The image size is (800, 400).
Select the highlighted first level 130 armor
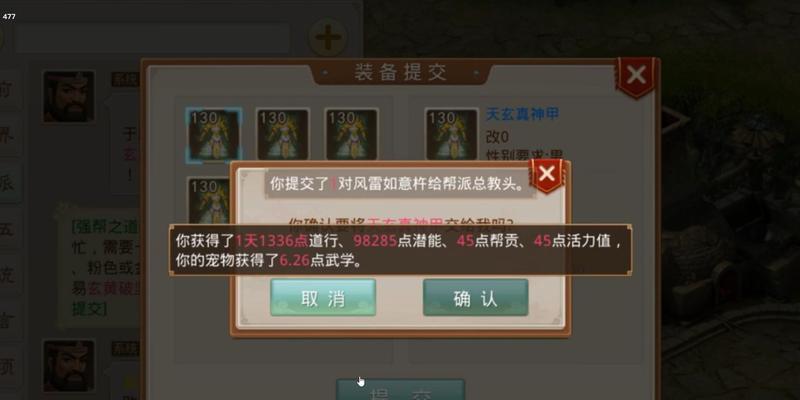(214, 135)
